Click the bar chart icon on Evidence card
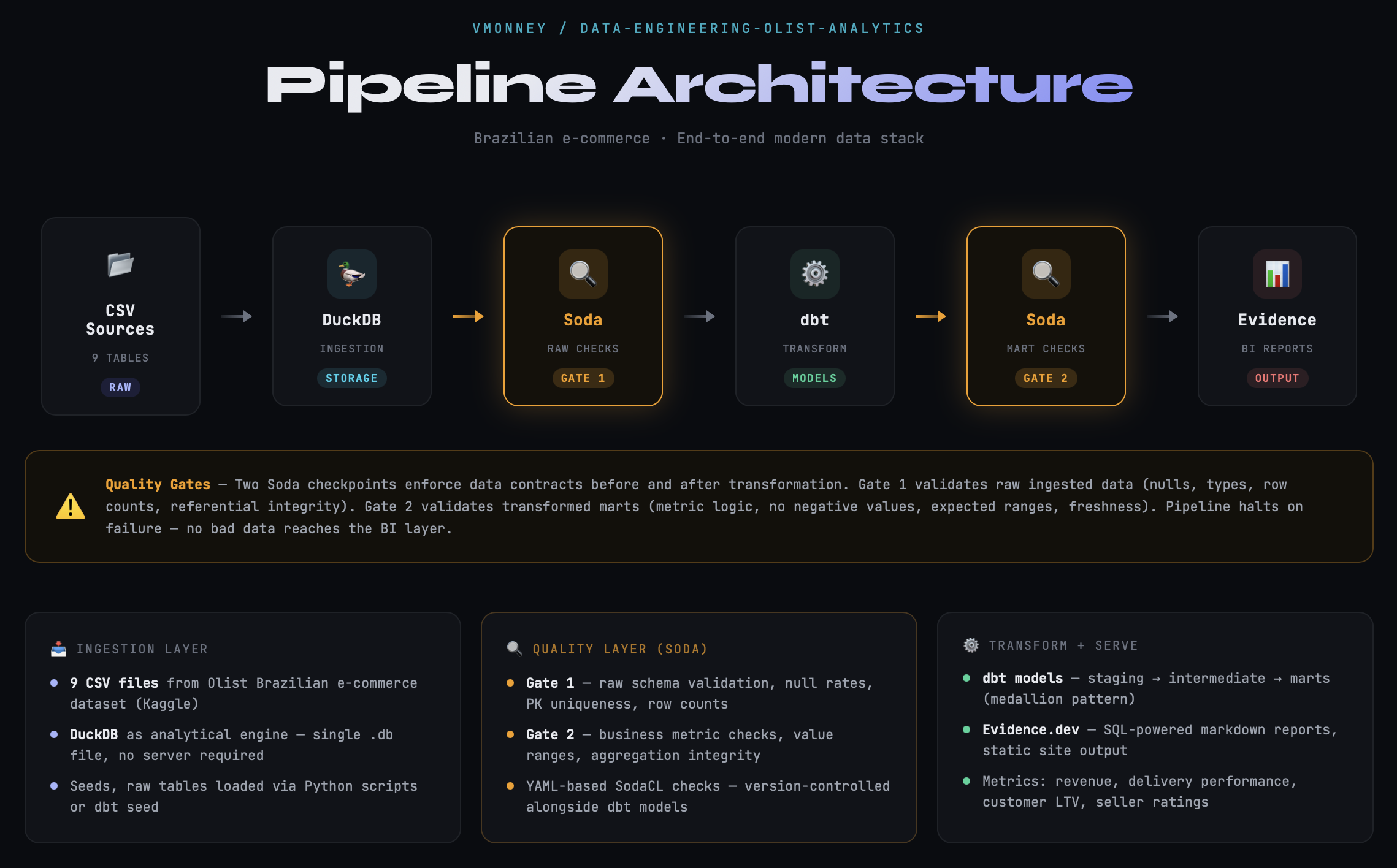Image resolution: width=1397 pixels, height=868 pixels. pyautogui.click(x=1276, y=274)
